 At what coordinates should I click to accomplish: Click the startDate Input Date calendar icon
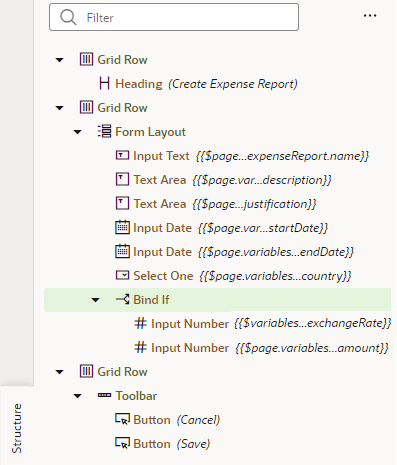pos(122,227)
